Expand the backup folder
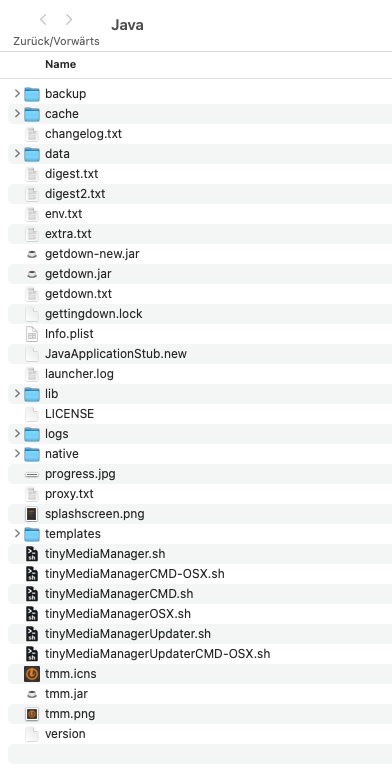 [x=17, y=94]
